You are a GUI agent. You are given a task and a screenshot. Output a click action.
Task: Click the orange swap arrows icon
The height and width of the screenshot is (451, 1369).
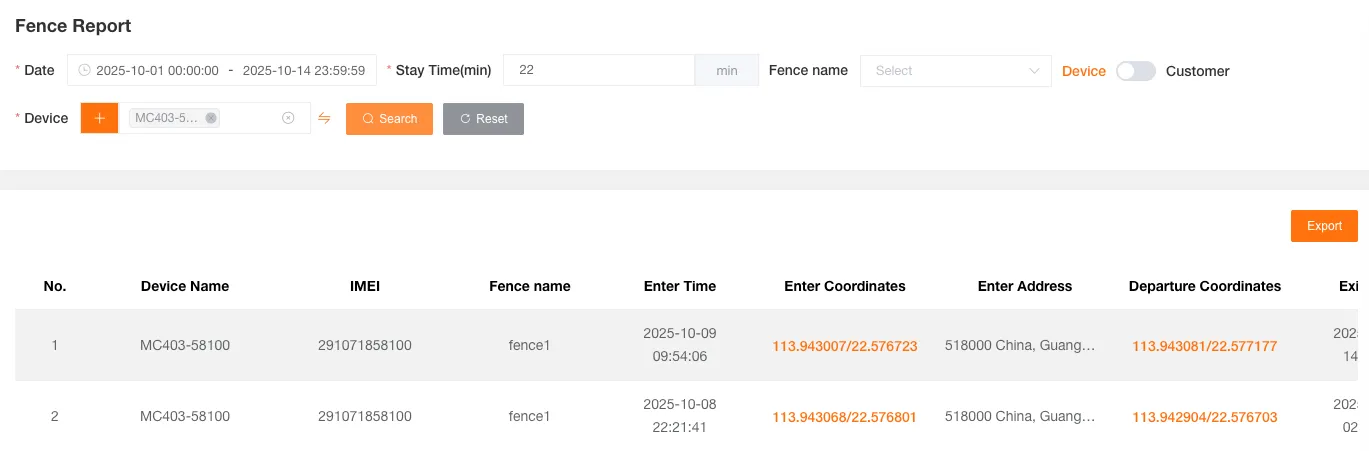(x=324, y=118)
